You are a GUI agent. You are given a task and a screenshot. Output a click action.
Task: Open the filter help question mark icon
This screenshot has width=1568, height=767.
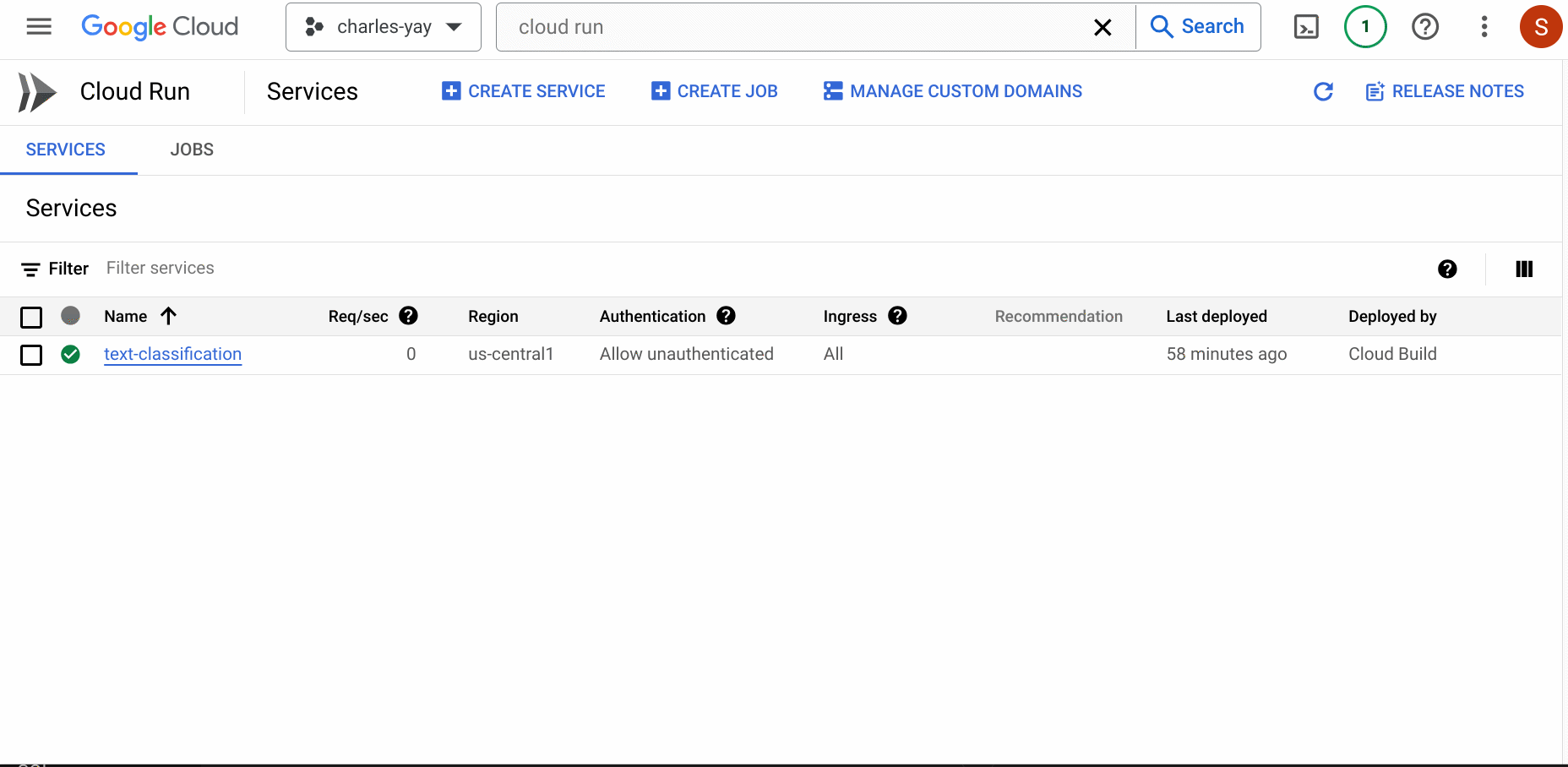[1447, 269]
